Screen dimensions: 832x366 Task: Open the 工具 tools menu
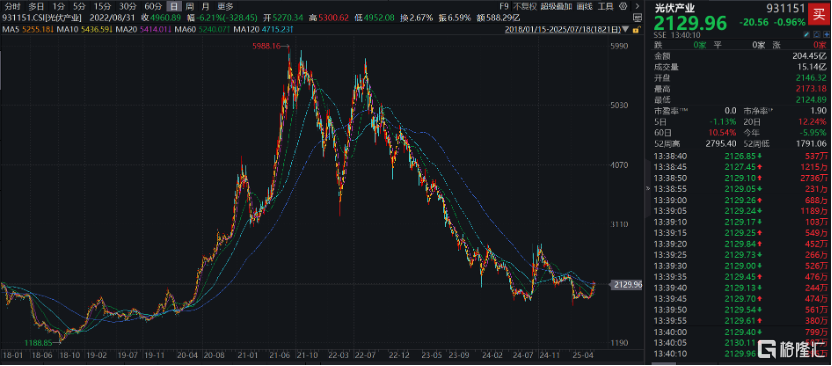pyautogui.click(x=605, y=6)
